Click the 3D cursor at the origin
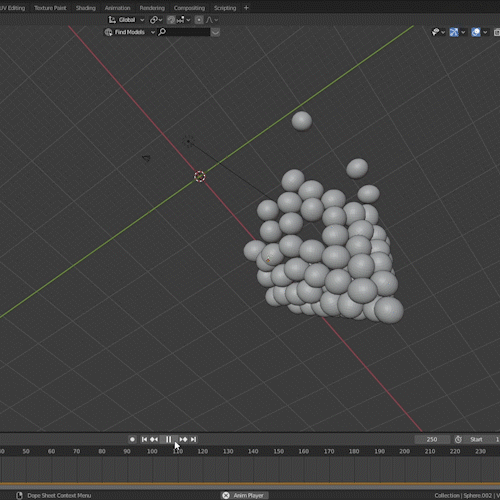The height and width of the screenshot is (500, 500). (200, 176)
